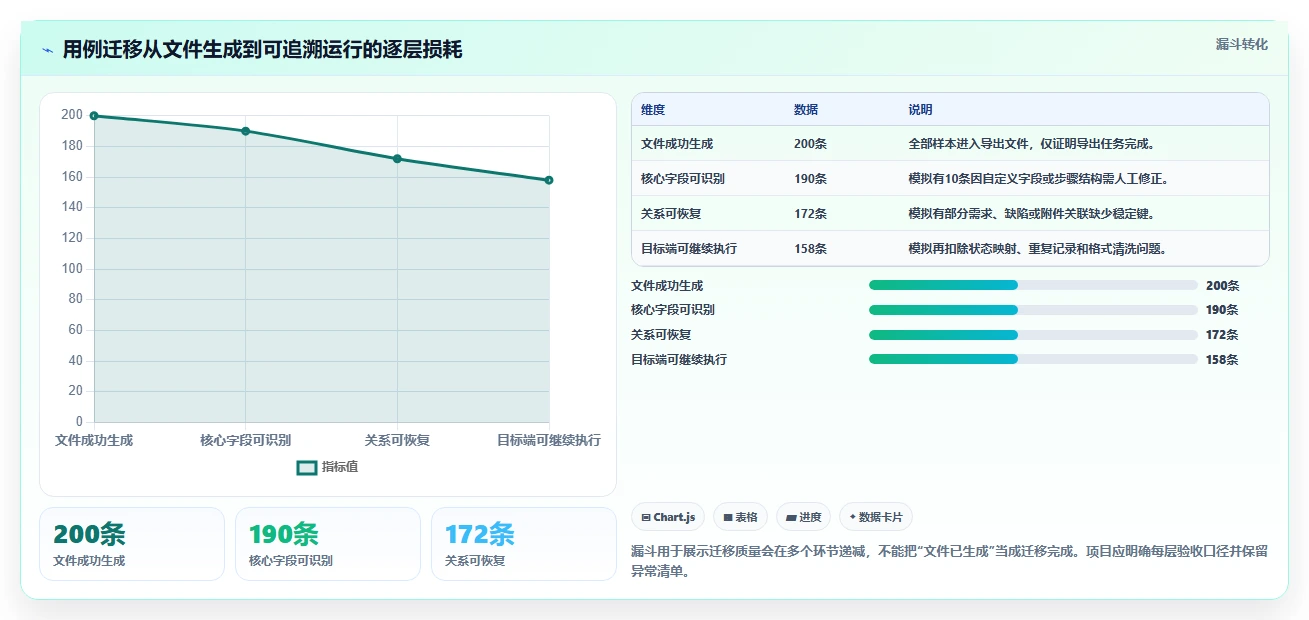Click x-axis label 文件成功生成
Image resolution: width=1309 pixels, height=620 pixels.
click(94, 440)
